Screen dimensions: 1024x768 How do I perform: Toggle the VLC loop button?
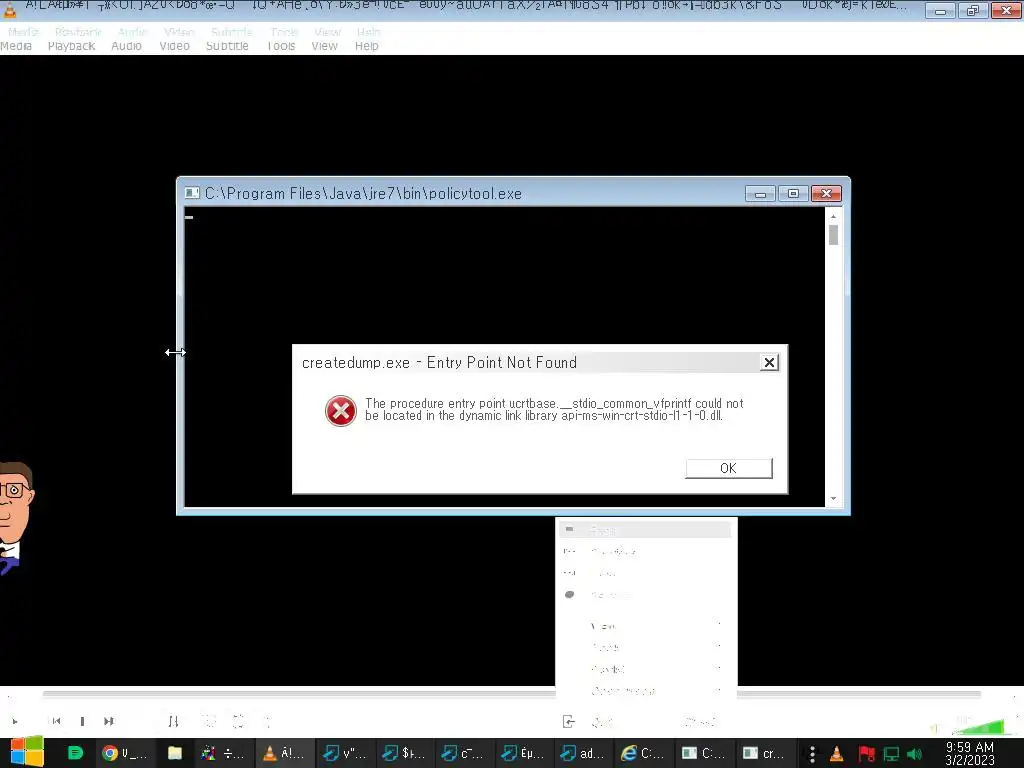[238, 721]
